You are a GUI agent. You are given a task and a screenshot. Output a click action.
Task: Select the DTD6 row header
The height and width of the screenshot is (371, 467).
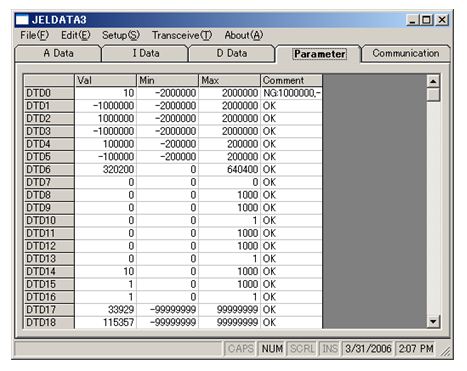click(x=49, y=169)
